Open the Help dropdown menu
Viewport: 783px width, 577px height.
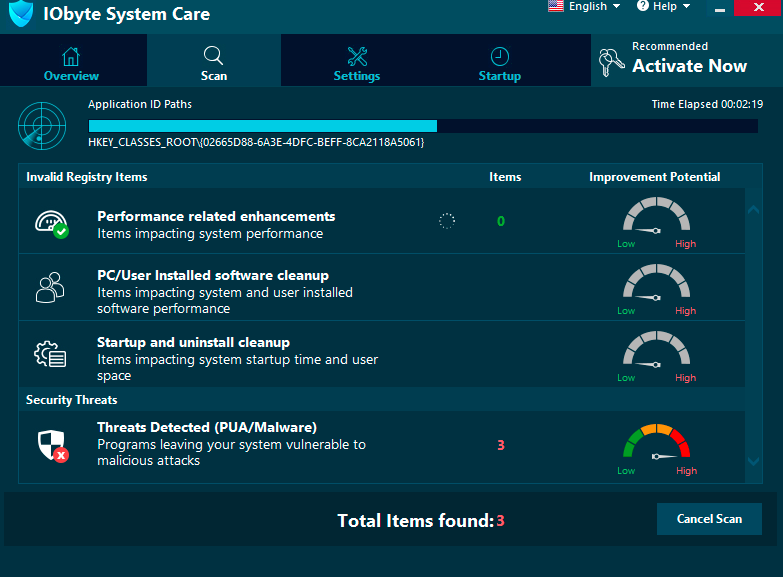coord(664,6)
